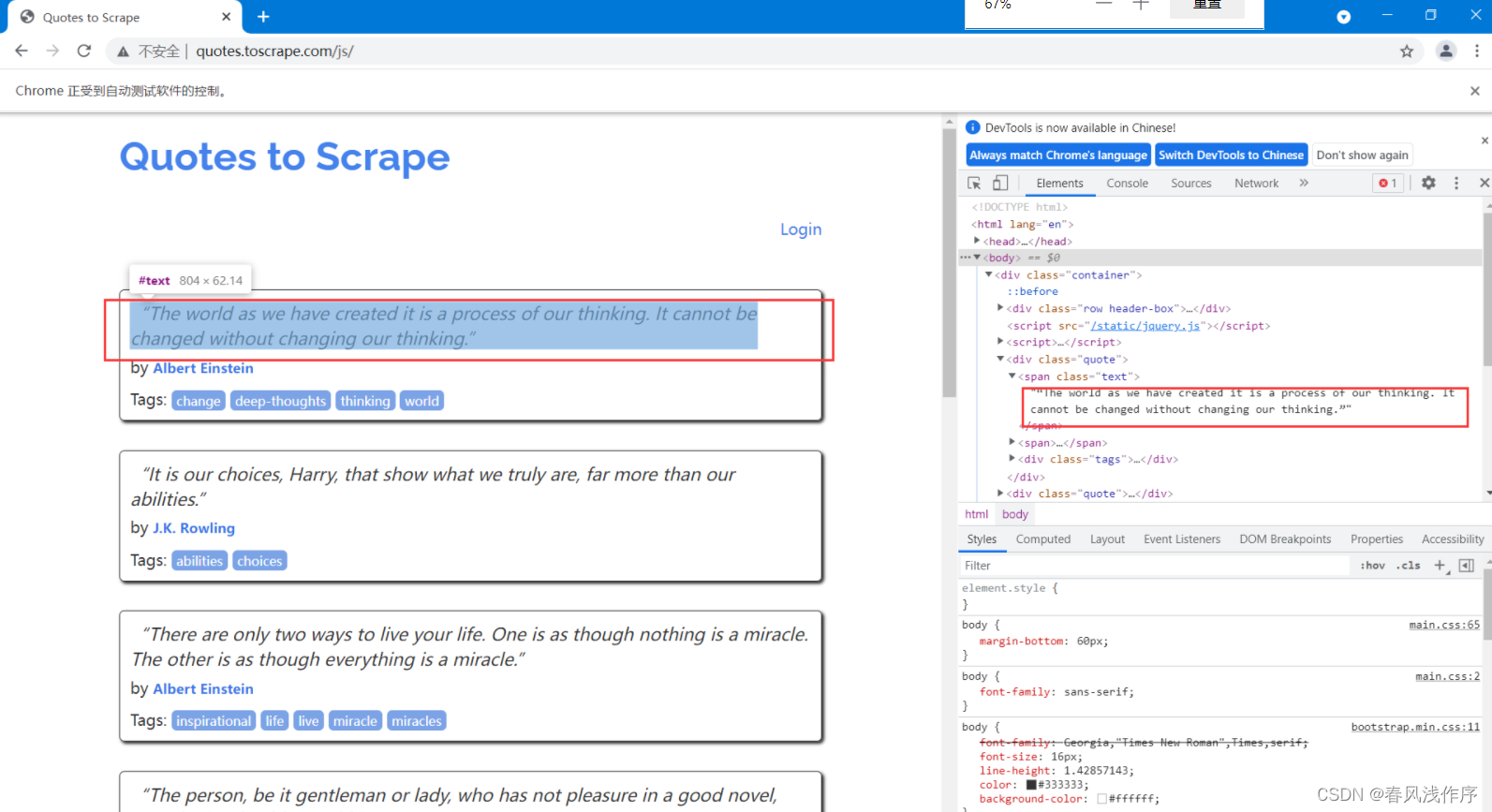Open Chrome's three-dot menu
The image size is (1492, 812).
[1476, 52]
